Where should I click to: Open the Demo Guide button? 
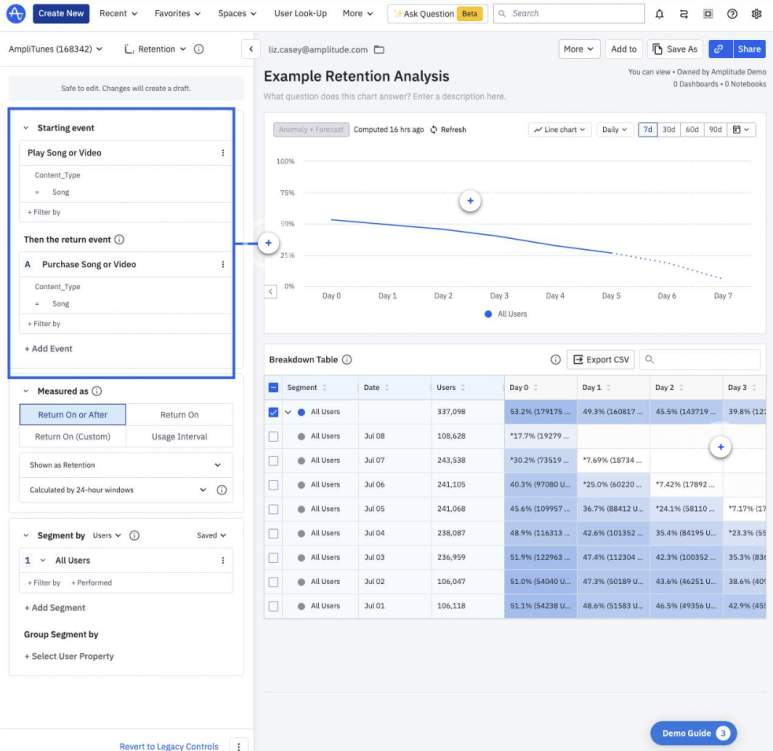pos(694,733)
